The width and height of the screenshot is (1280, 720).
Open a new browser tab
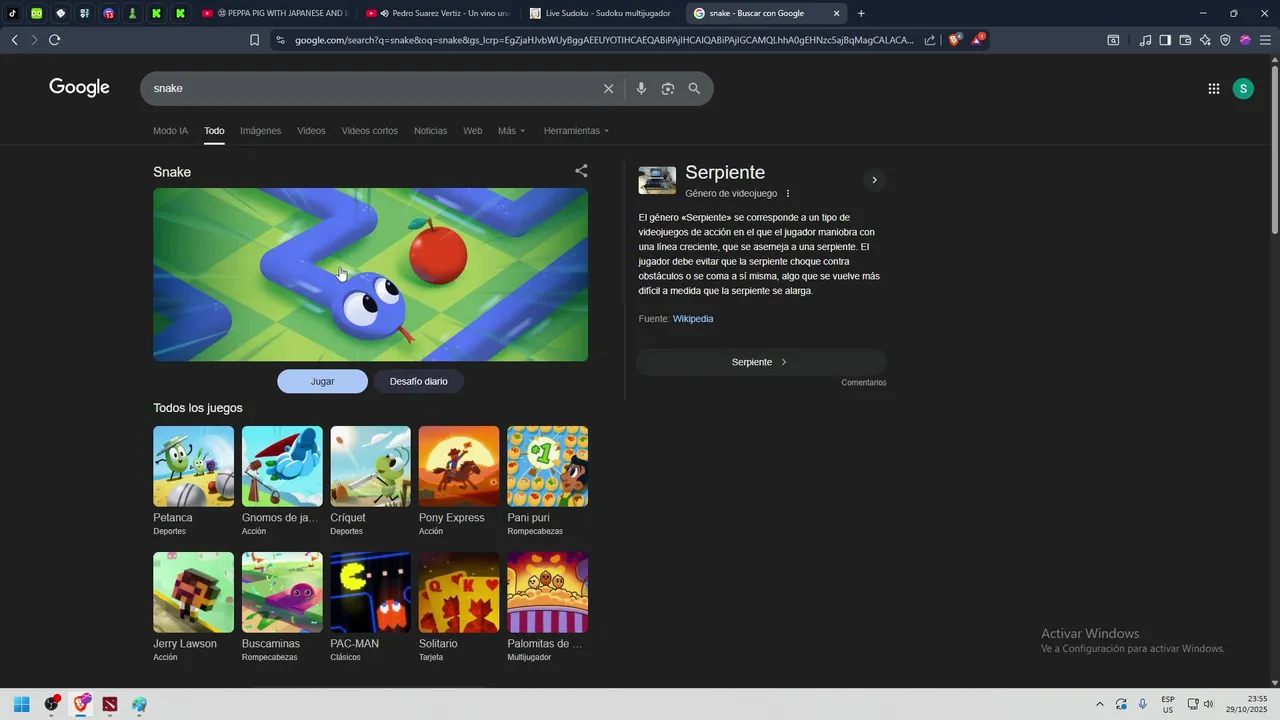tap(861, 13)
